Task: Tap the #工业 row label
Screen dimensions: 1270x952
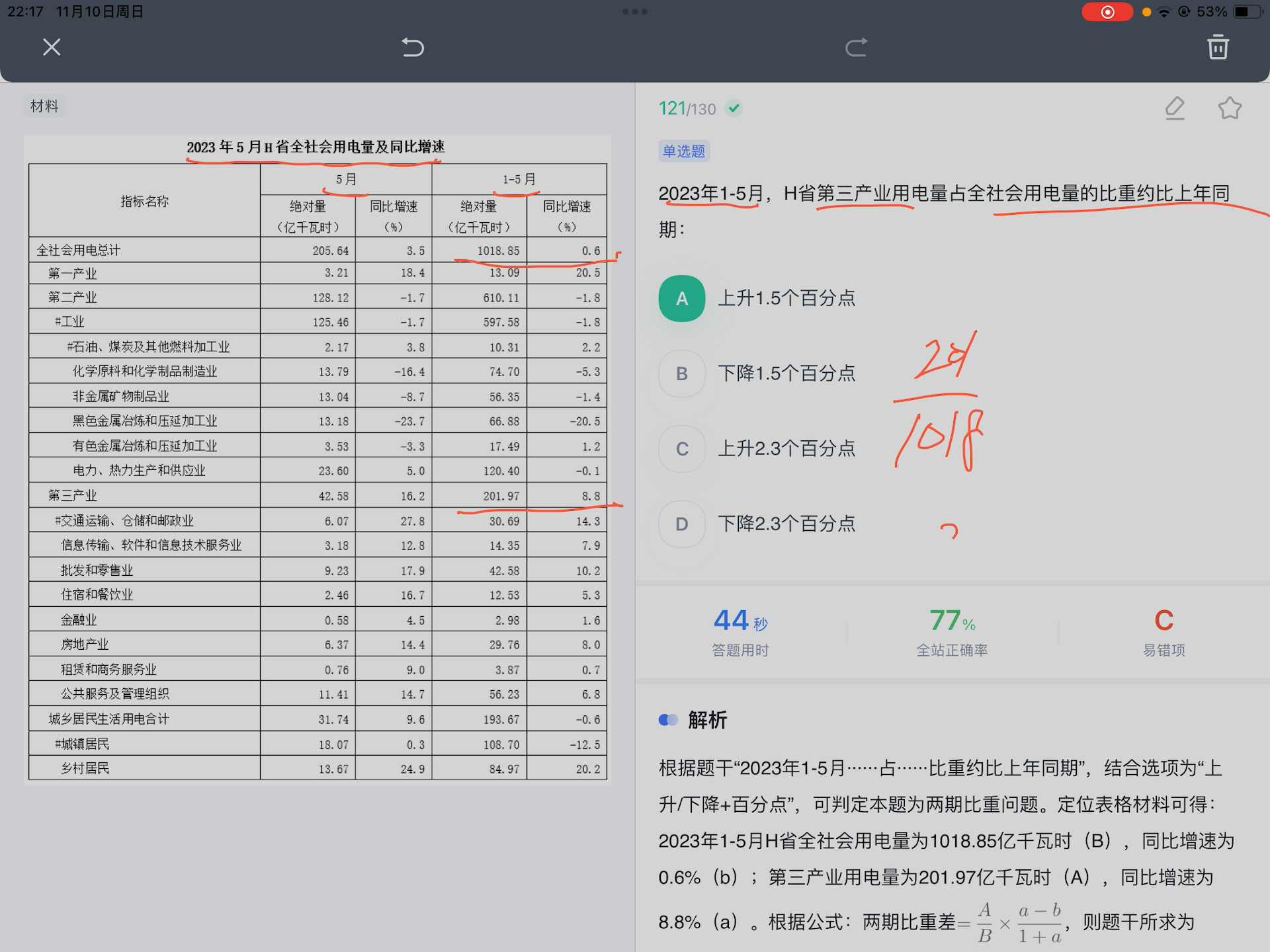Action: 69,322
